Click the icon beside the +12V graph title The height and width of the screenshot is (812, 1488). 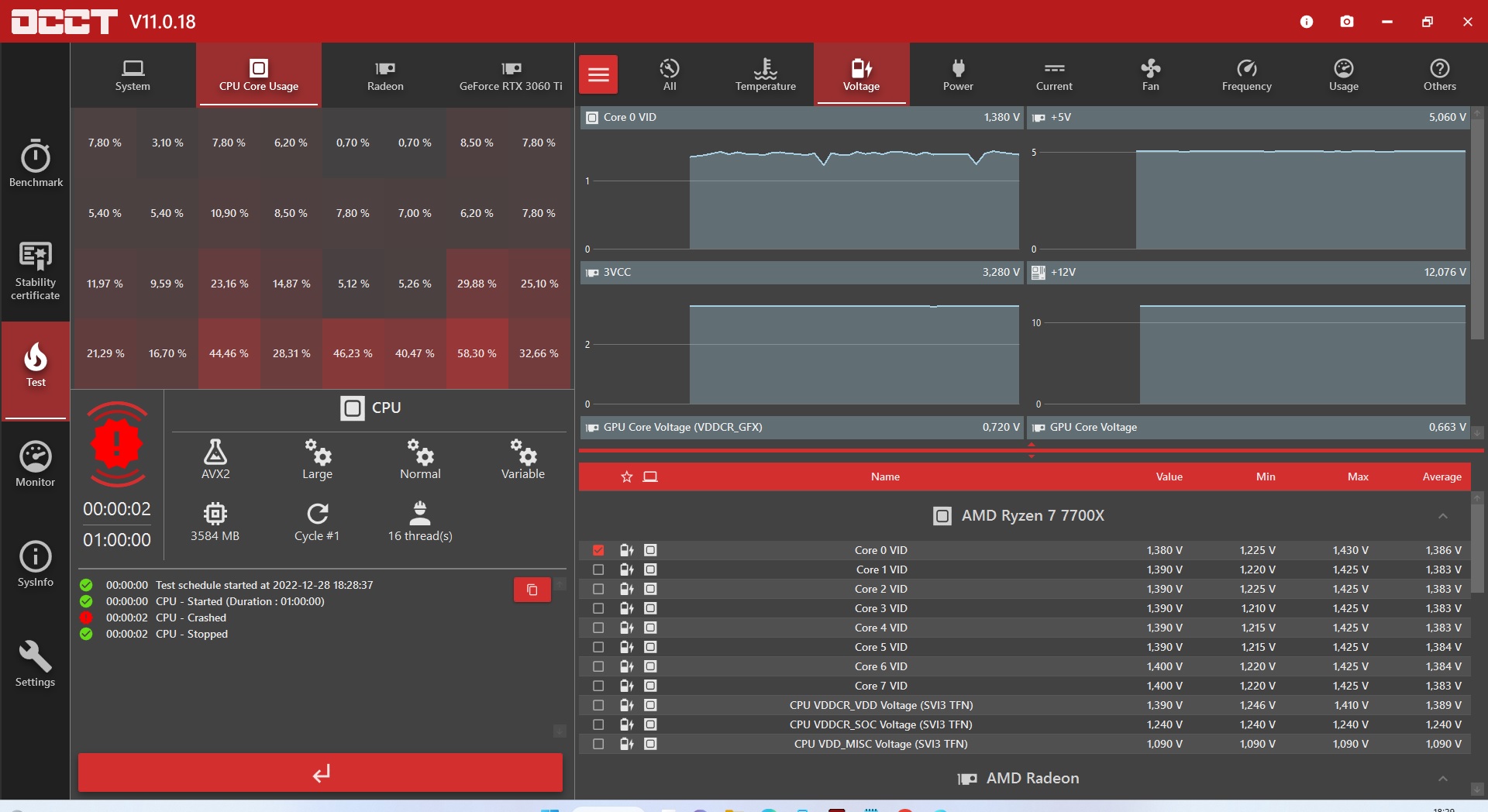pyautogui.click(x=1038, y=272)
